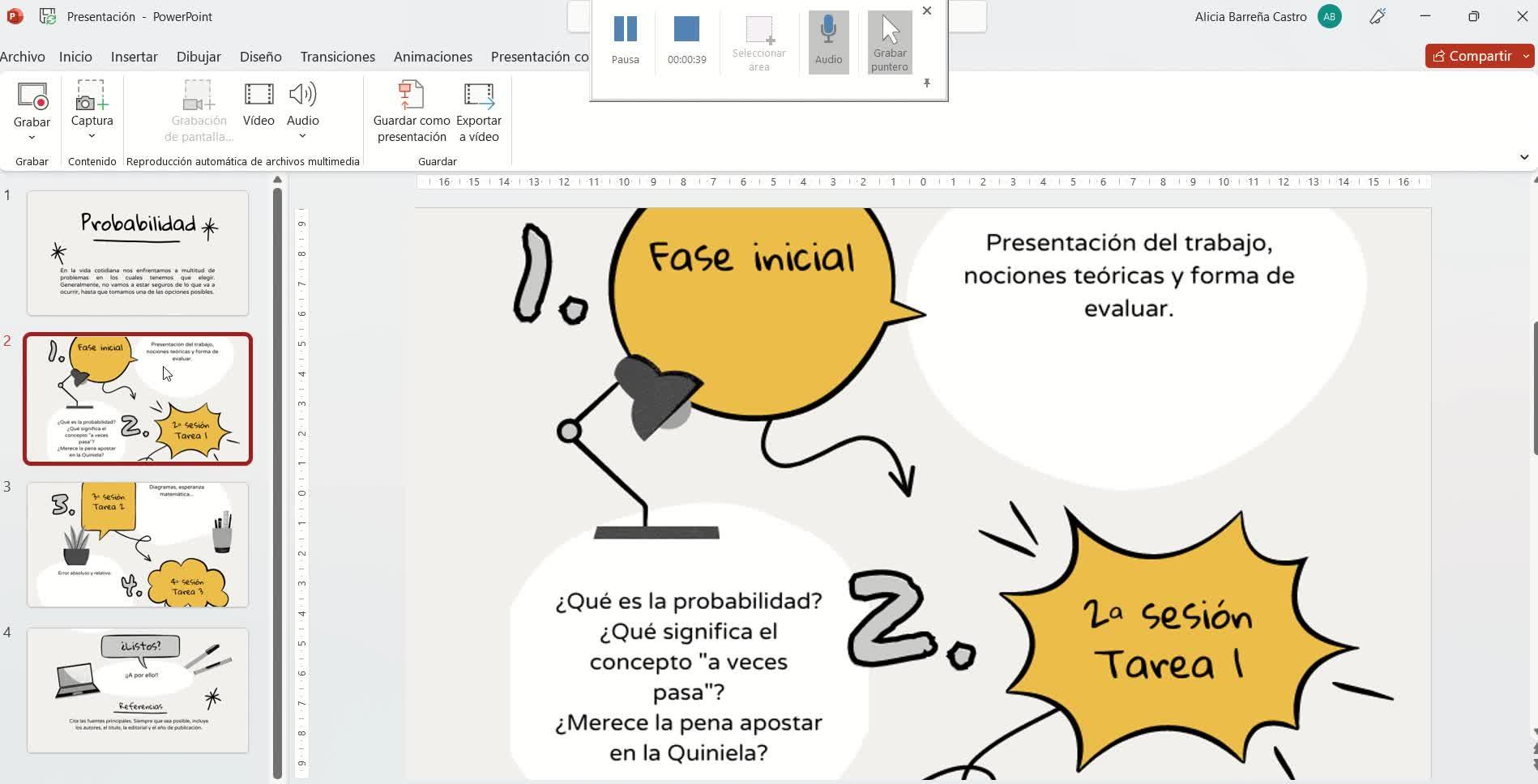This screenshot has height=784, width=1538.
Task: Pin the recording control bar
Action: click(927, 83)
